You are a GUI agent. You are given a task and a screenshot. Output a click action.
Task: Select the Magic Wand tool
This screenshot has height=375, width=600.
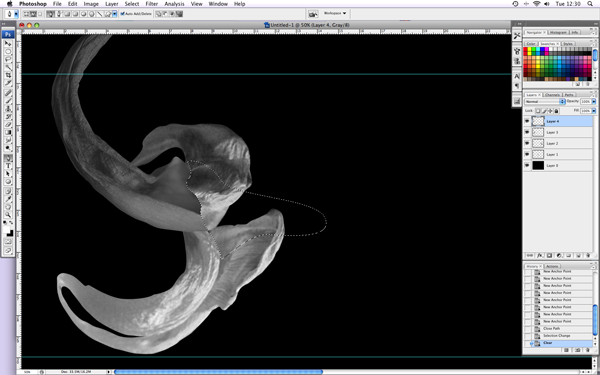8,67
